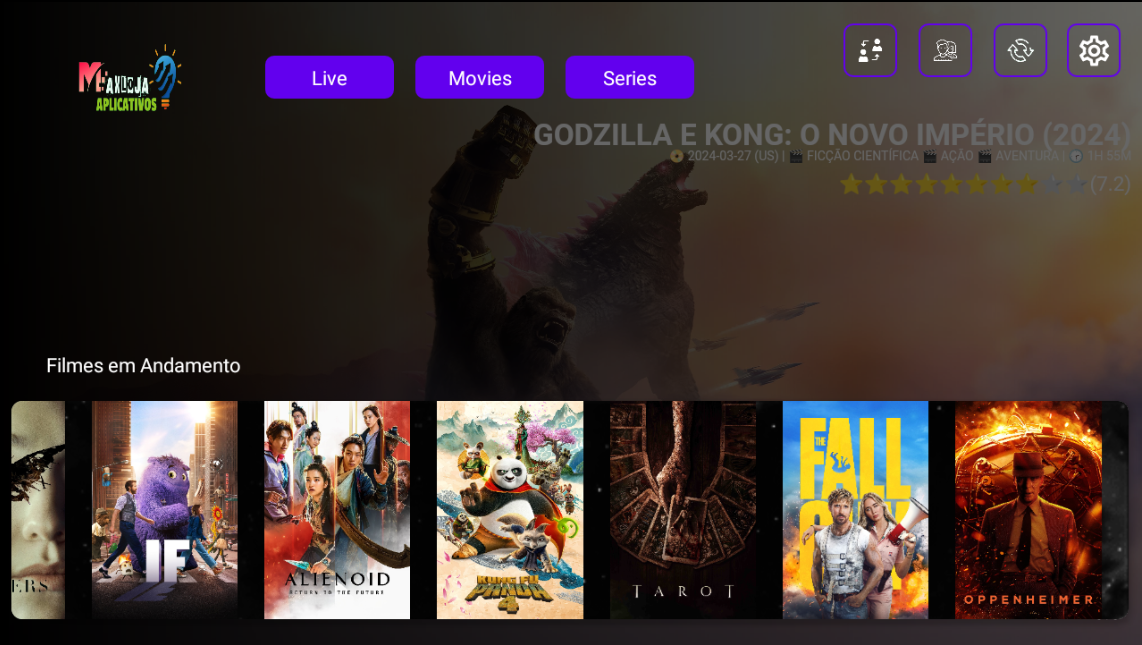The height and width of the screenshot is (645, 1142).
Task: Click the star rating row
Action: click(985, 184)
